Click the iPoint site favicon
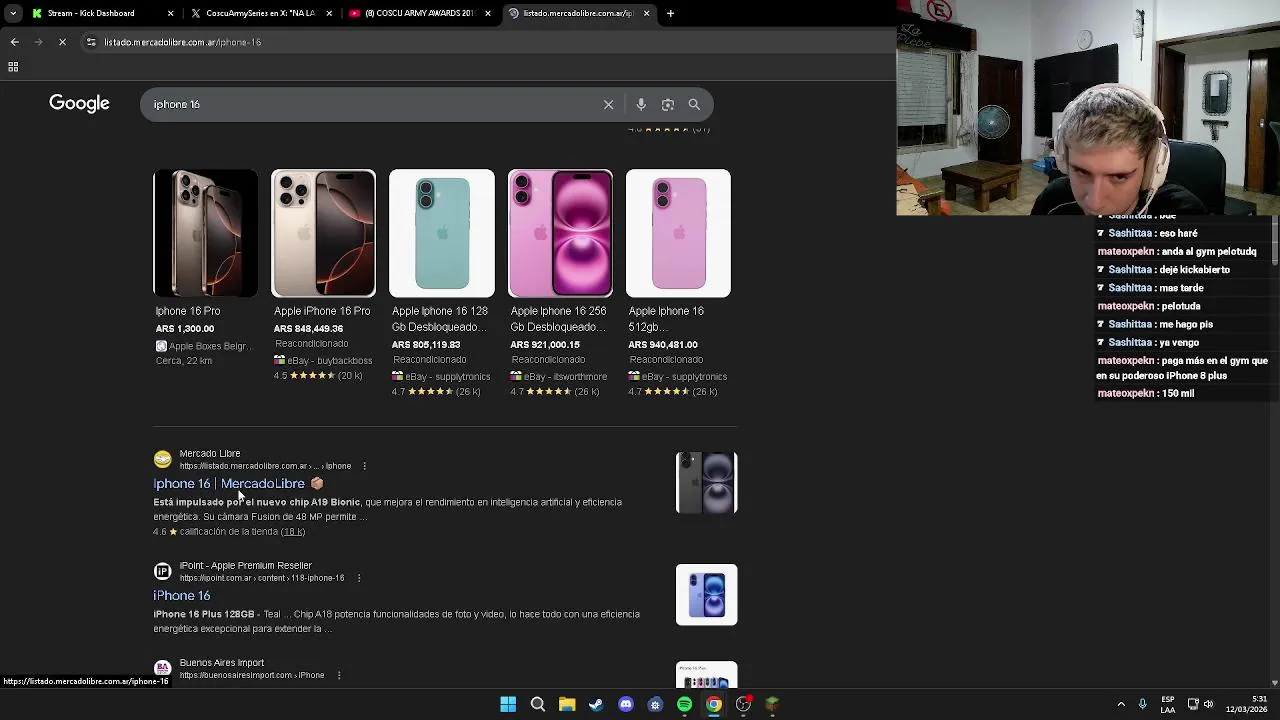 (x=162, y=571)
